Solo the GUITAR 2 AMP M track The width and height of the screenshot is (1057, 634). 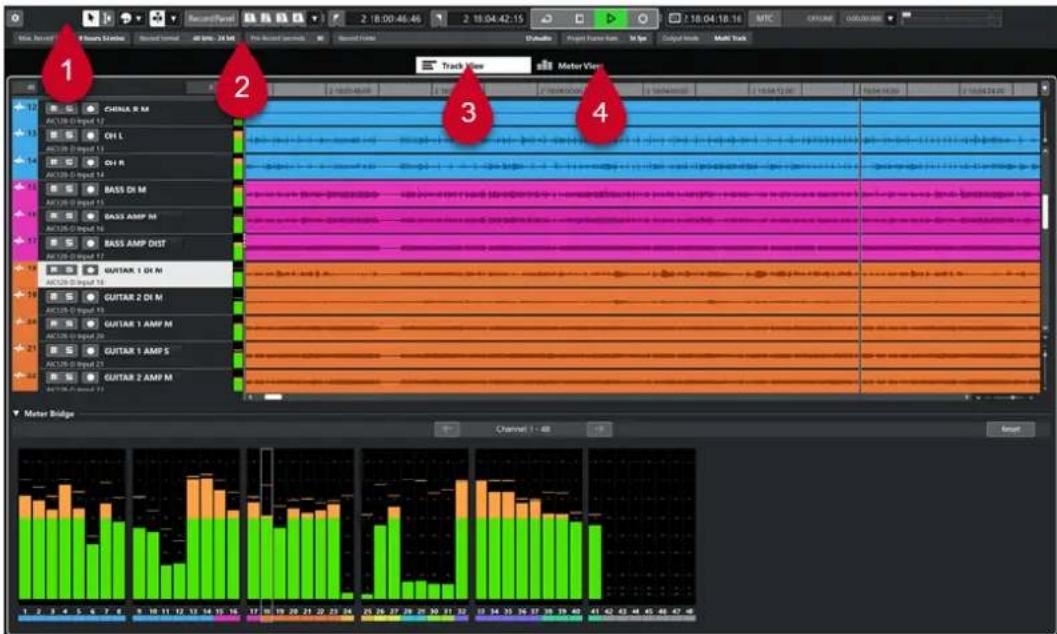[x=69, y=377]
